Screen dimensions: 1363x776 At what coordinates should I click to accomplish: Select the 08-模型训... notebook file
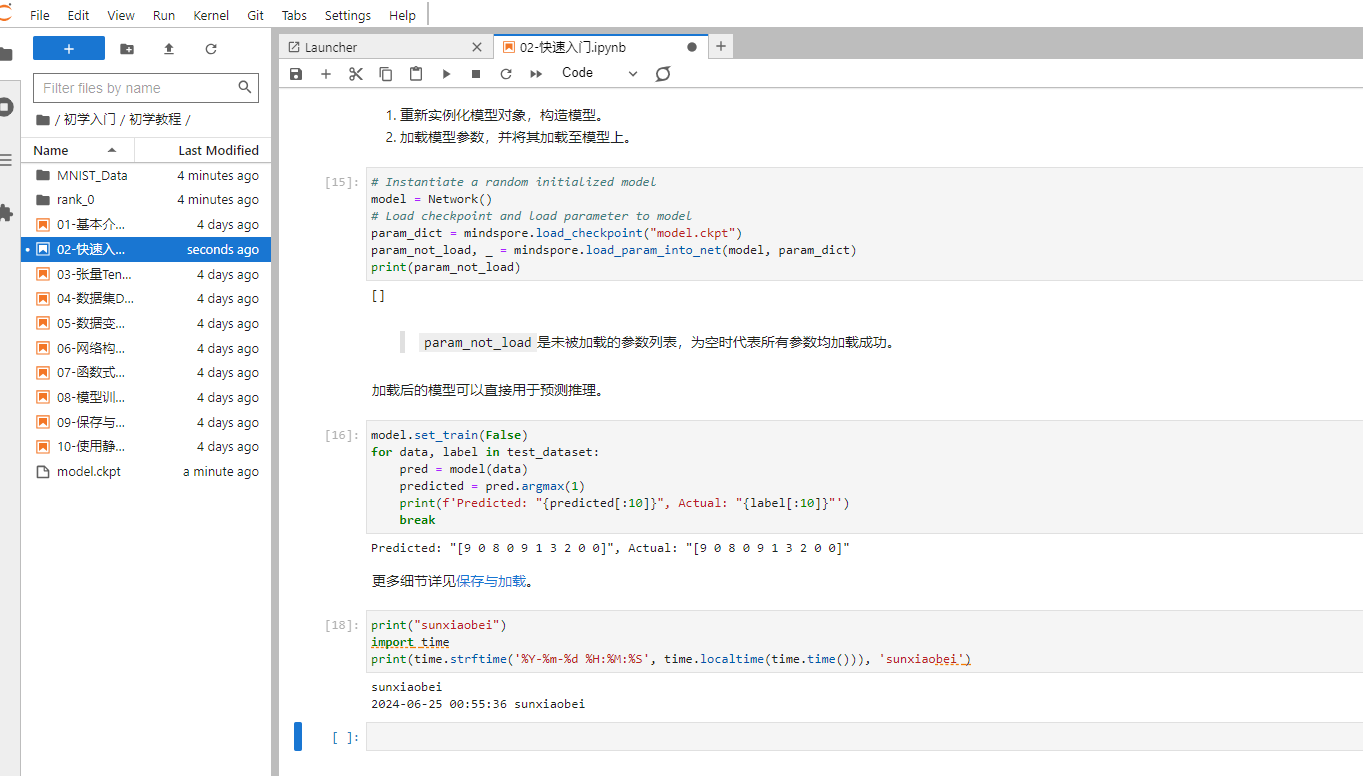coord(146,398)
